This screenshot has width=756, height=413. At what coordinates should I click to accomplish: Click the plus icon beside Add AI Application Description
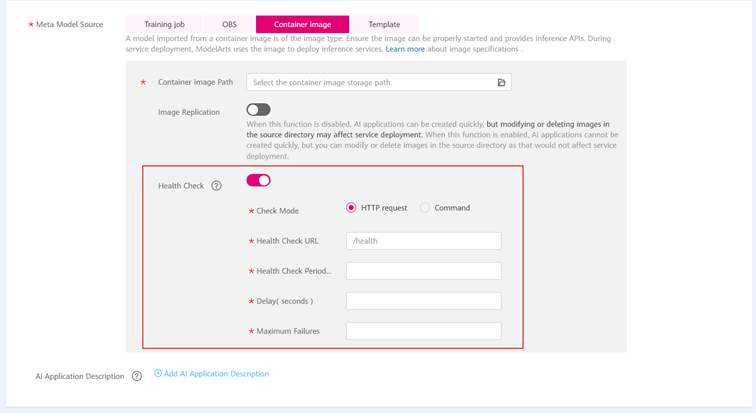[158, 374]
